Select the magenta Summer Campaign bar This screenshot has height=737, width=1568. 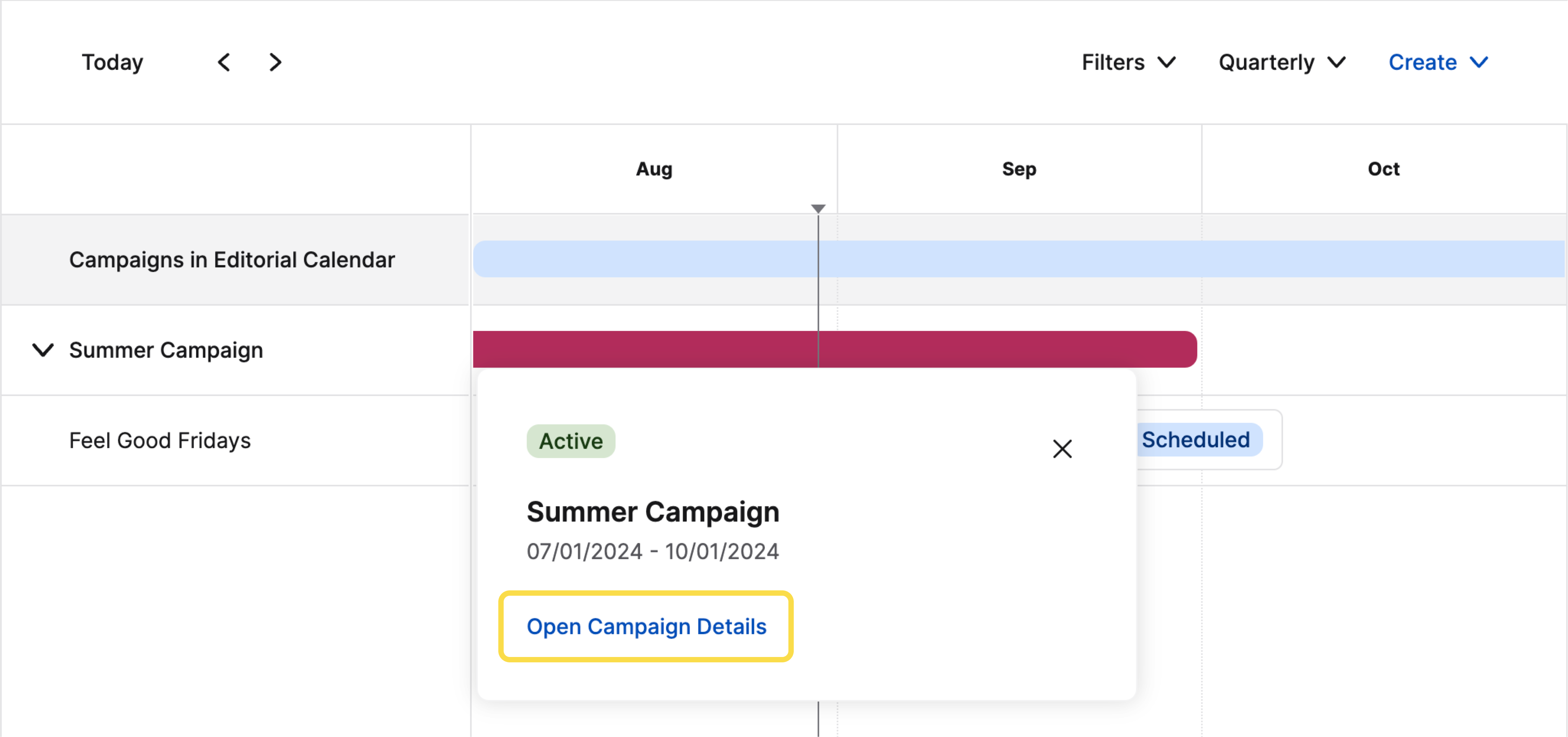pyautogui.click(x=835, y=349)
